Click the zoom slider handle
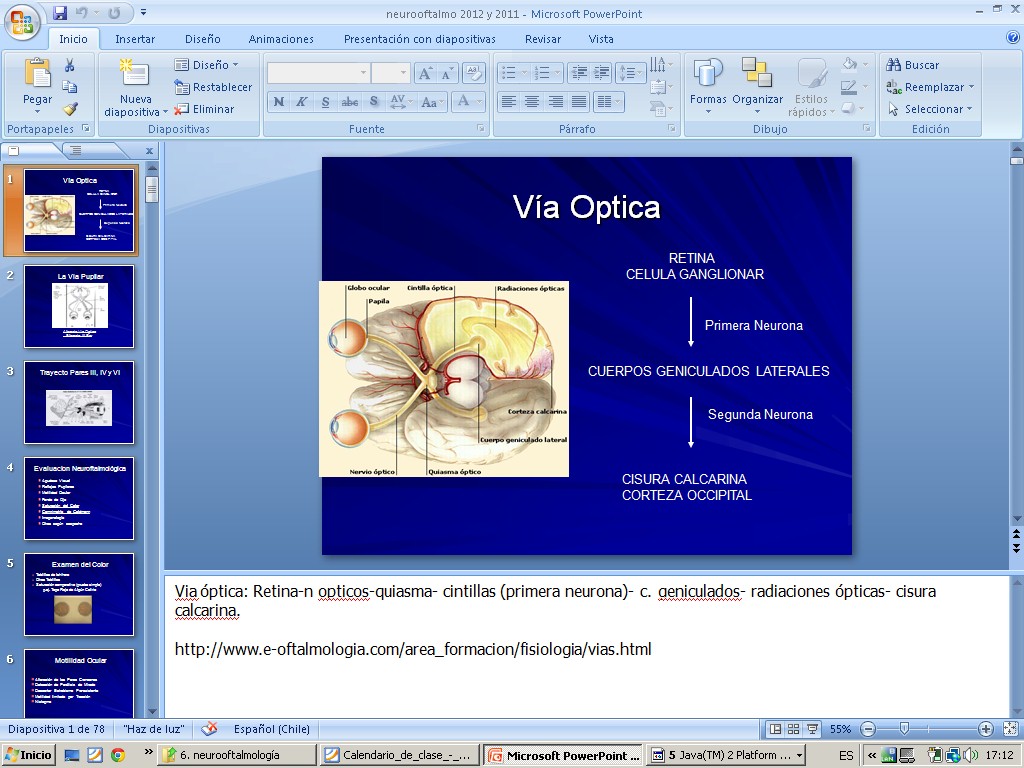This screenshot has height=768, width=1024. 904,729
